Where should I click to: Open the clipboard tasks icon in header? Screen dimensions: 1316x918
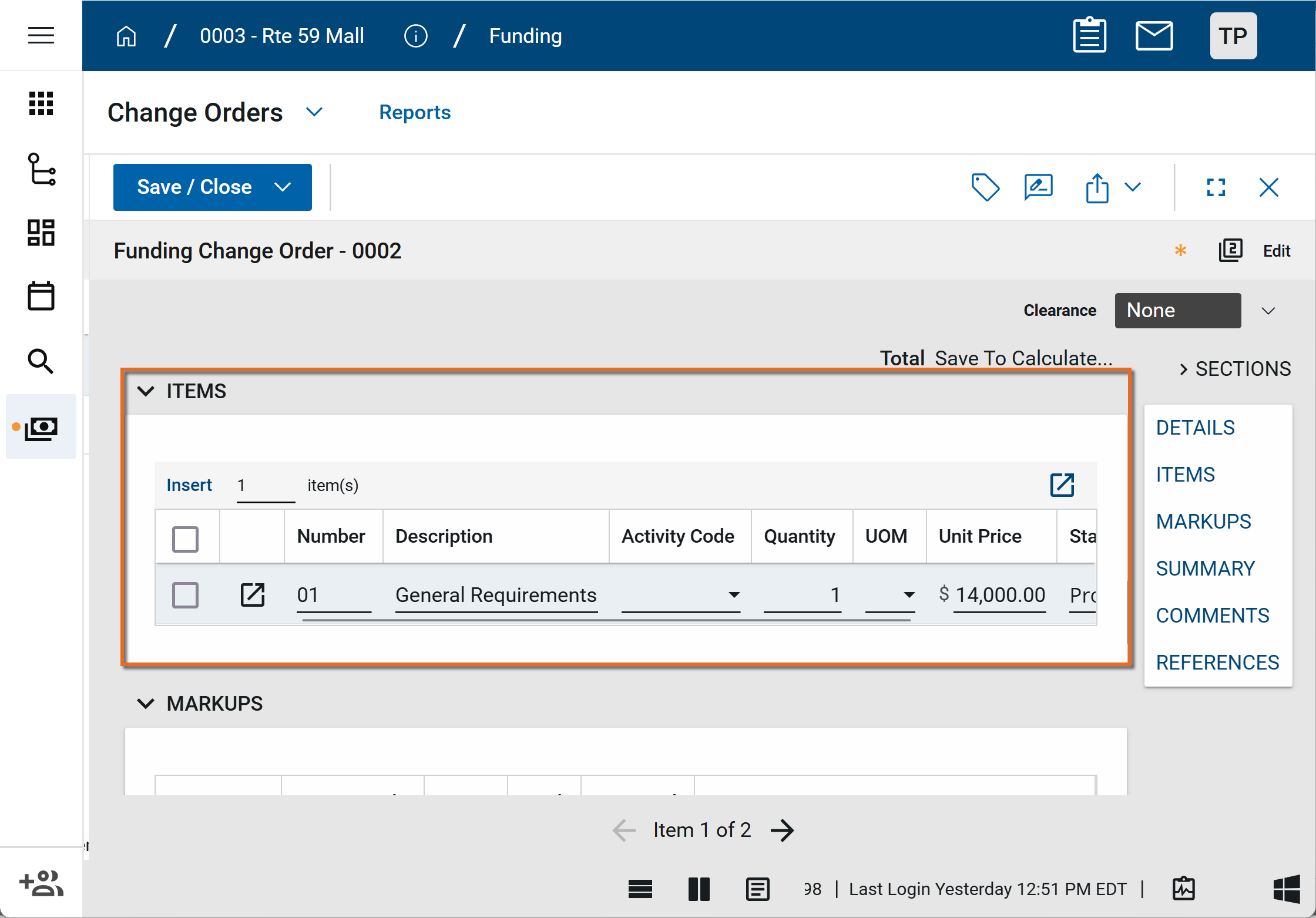pyautogui.click(x=1089, y=36)
